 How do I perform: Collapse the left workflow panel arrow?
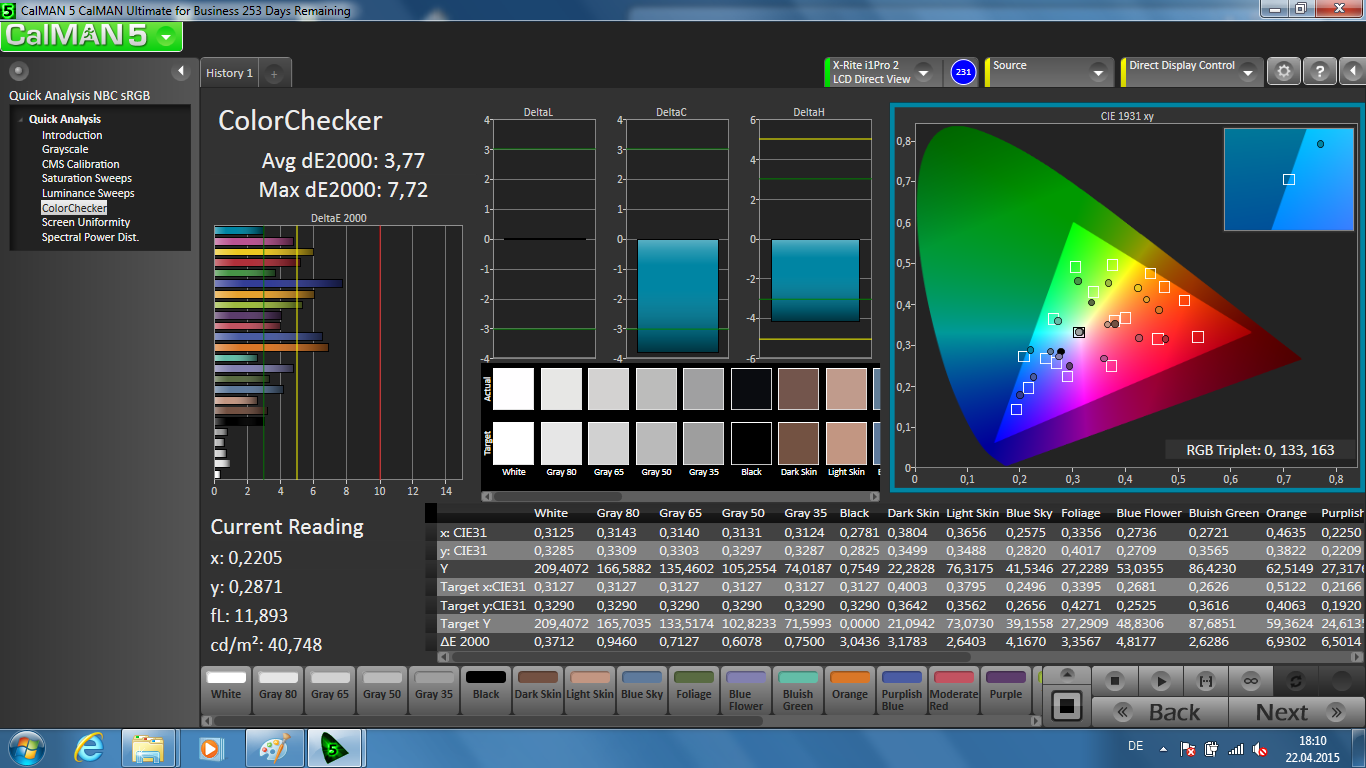tap(181, 71)
